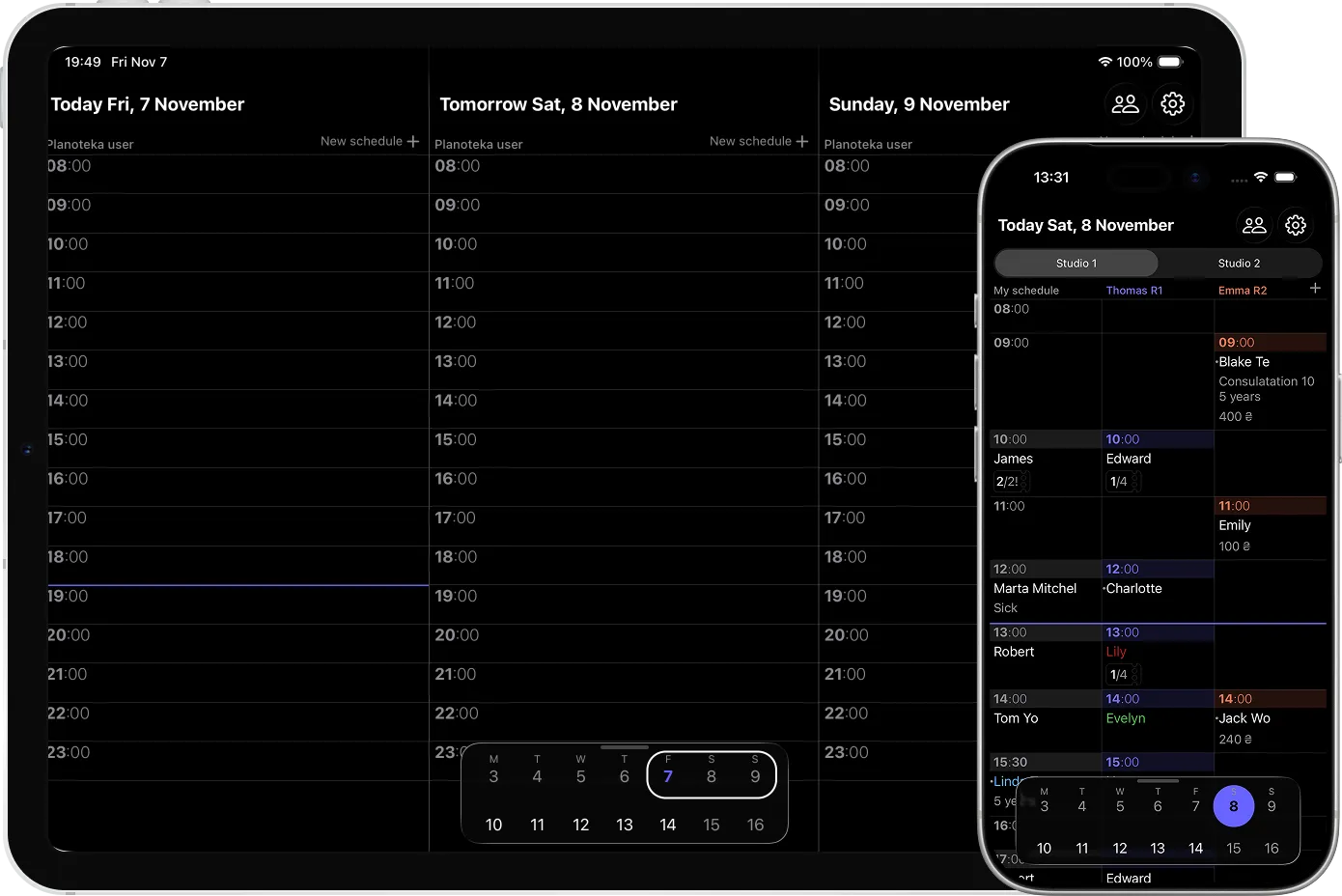
Task: Expand the iPad date picker using its handle
Action: click(625, 747)
